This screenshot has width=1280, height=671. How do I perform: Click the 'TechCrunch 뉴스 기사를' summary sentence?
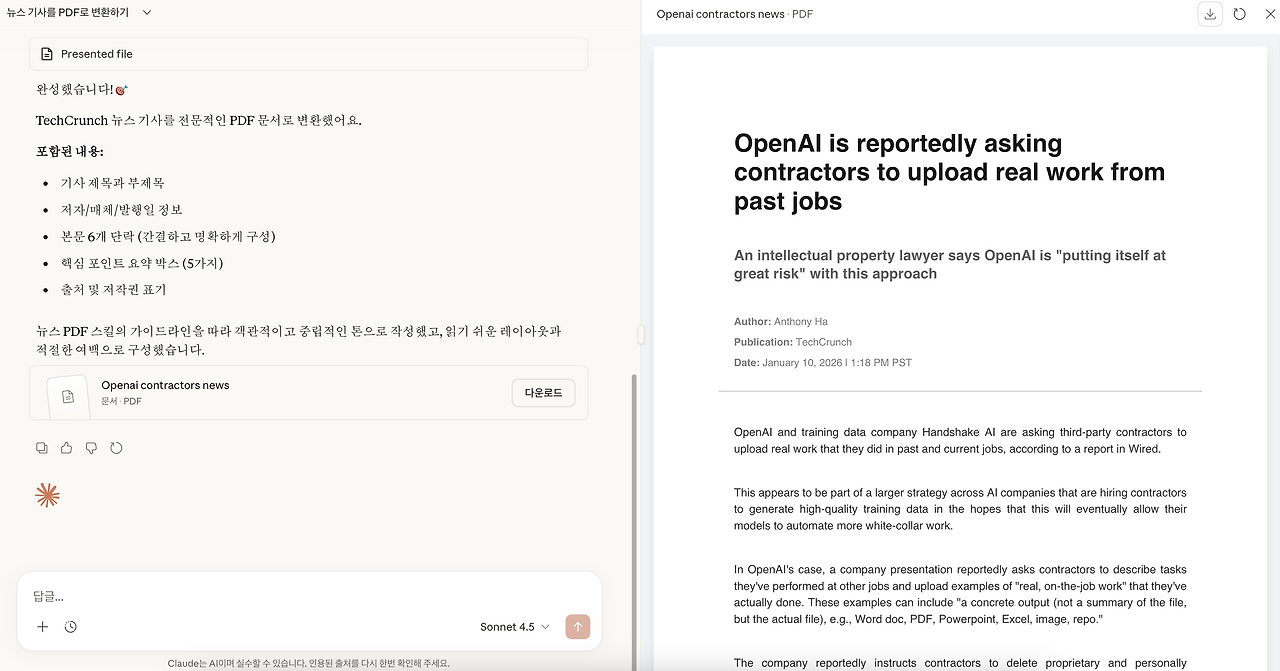[199, 121]
